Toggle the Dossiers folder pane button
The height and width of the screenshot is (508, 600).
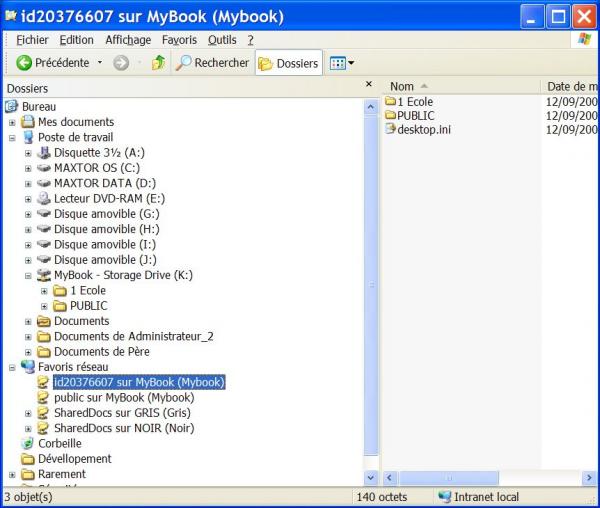289,63
